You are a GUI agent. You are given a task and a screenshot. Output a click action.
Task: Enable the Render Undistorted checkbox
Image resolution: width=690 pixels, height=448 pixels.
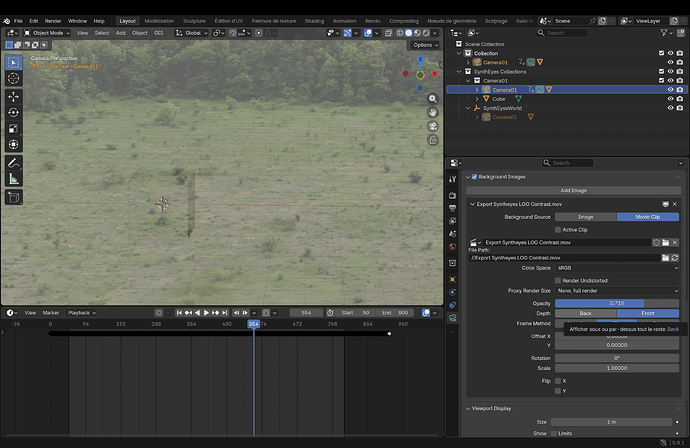(x=558, y=280)
